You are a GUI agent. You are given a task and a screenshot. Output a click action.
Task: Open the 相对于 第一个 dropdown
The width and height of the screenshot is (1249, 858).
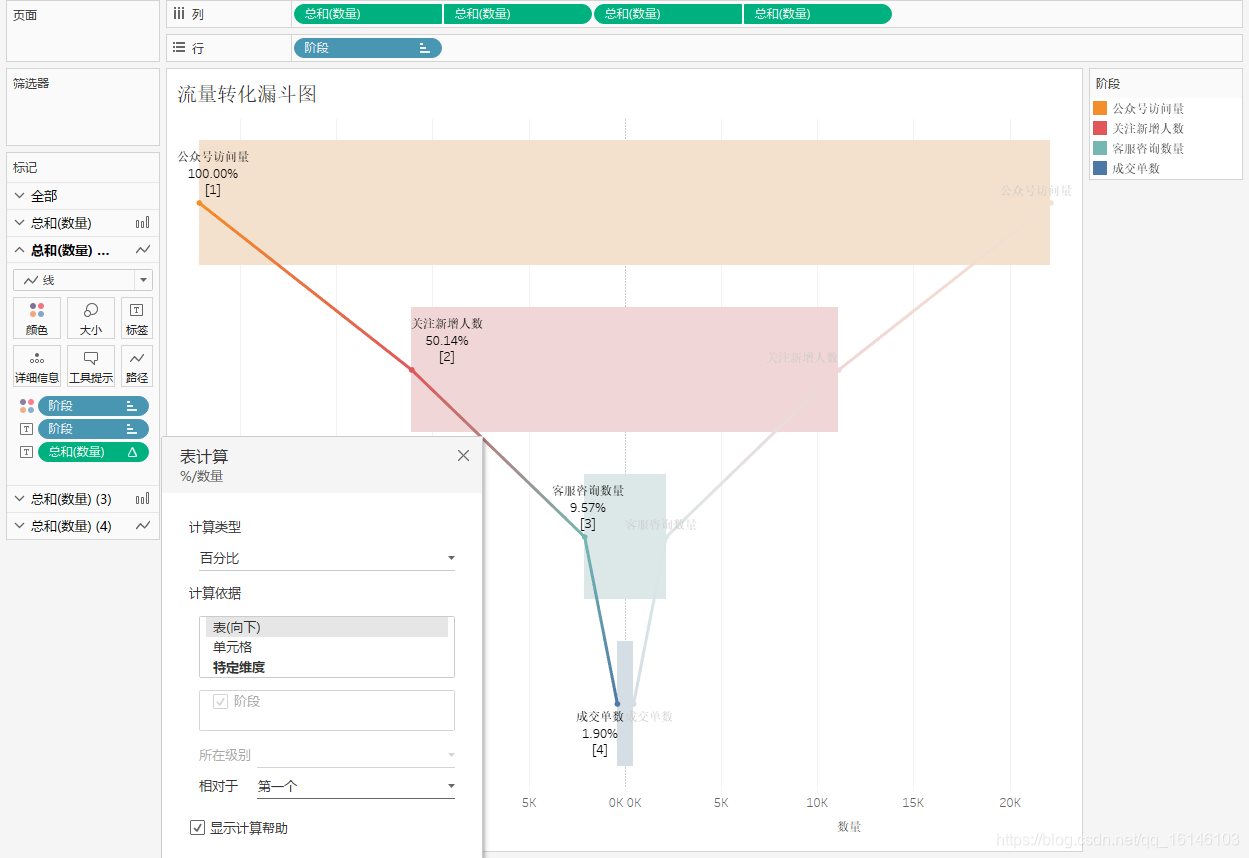356,786
